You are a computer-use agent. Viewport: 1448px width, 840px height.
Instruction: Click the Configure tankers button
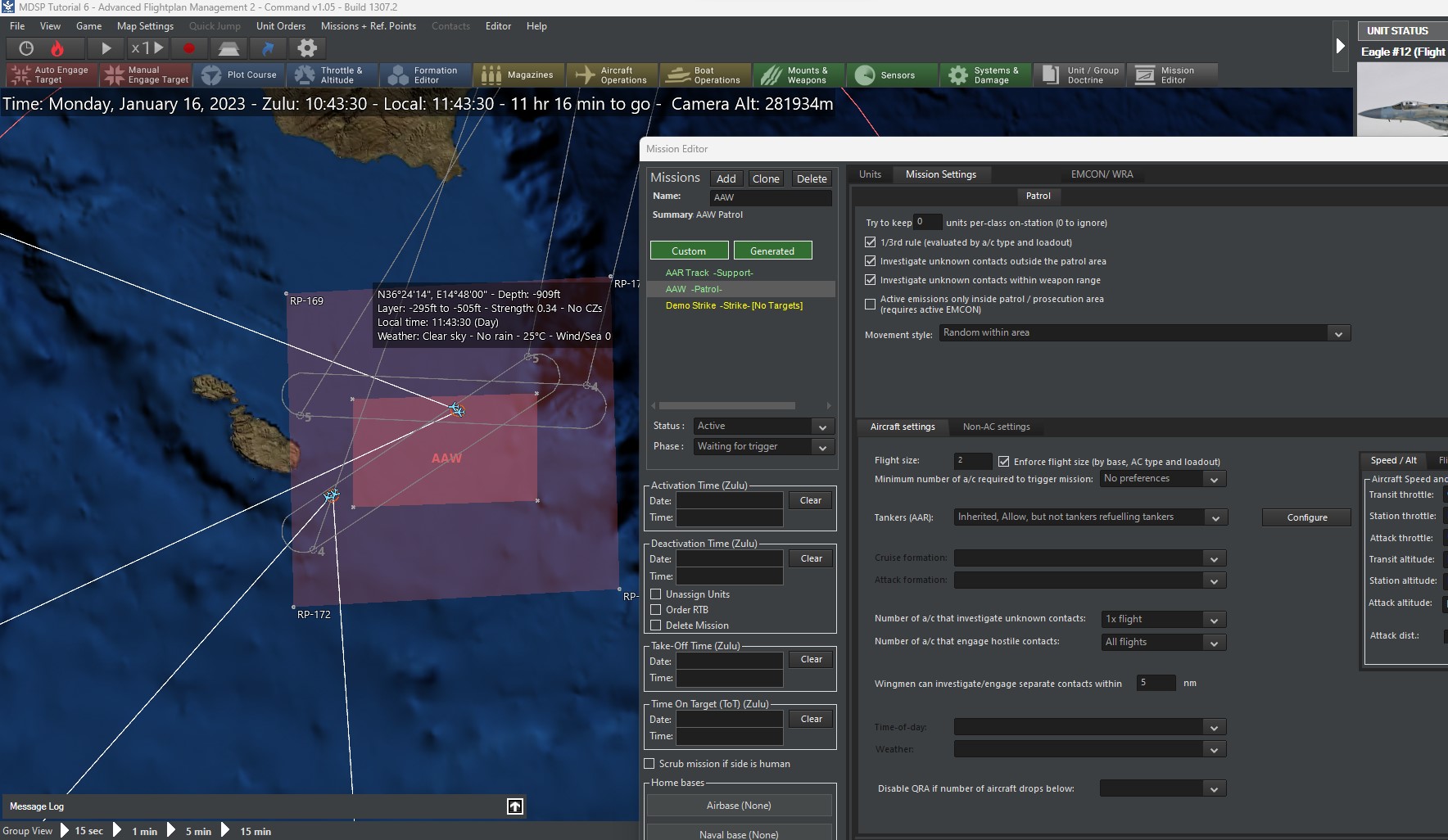point(1306,517)
